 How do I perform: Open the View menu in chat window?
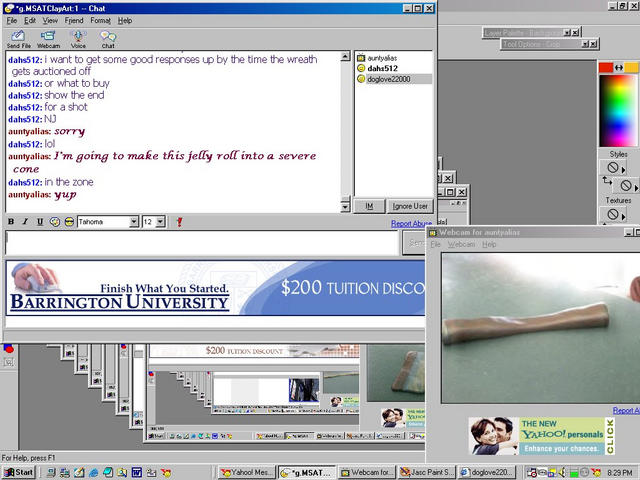point(50,20)
